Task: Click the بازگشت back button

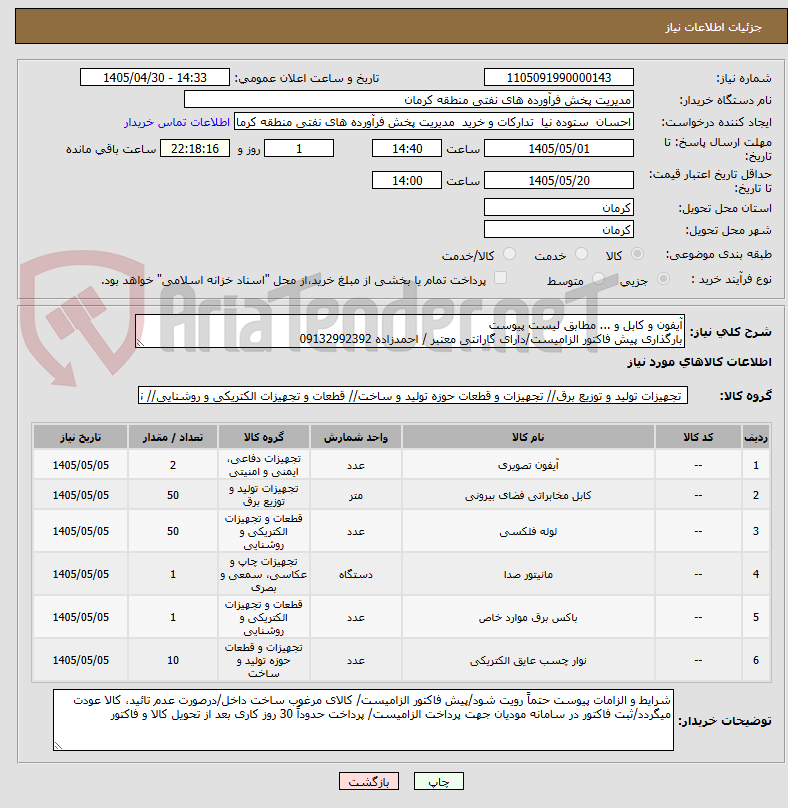Action: (x=368, y=781)
